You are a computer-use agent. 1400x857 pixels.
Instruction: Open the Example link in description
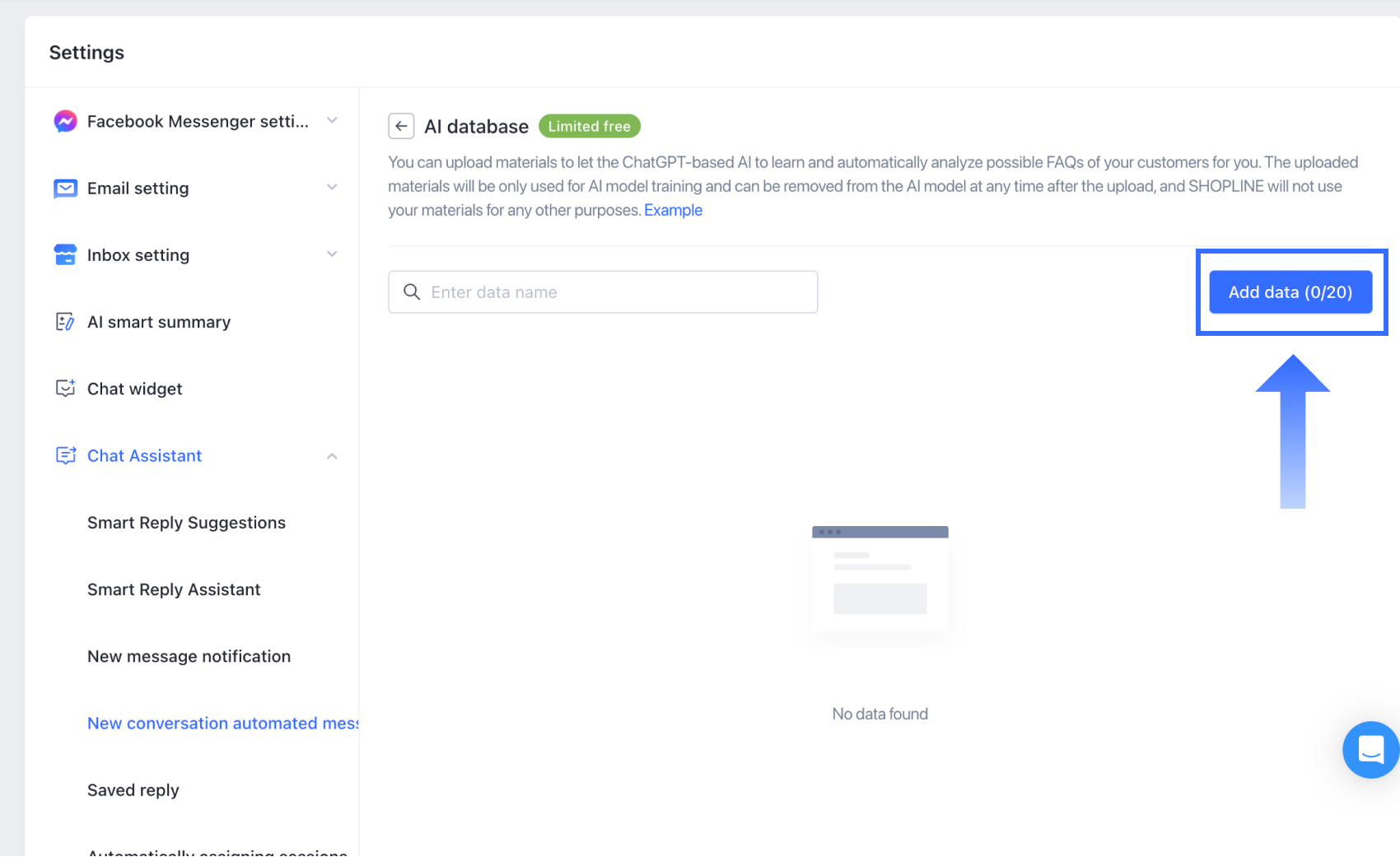tap(673, 210)
